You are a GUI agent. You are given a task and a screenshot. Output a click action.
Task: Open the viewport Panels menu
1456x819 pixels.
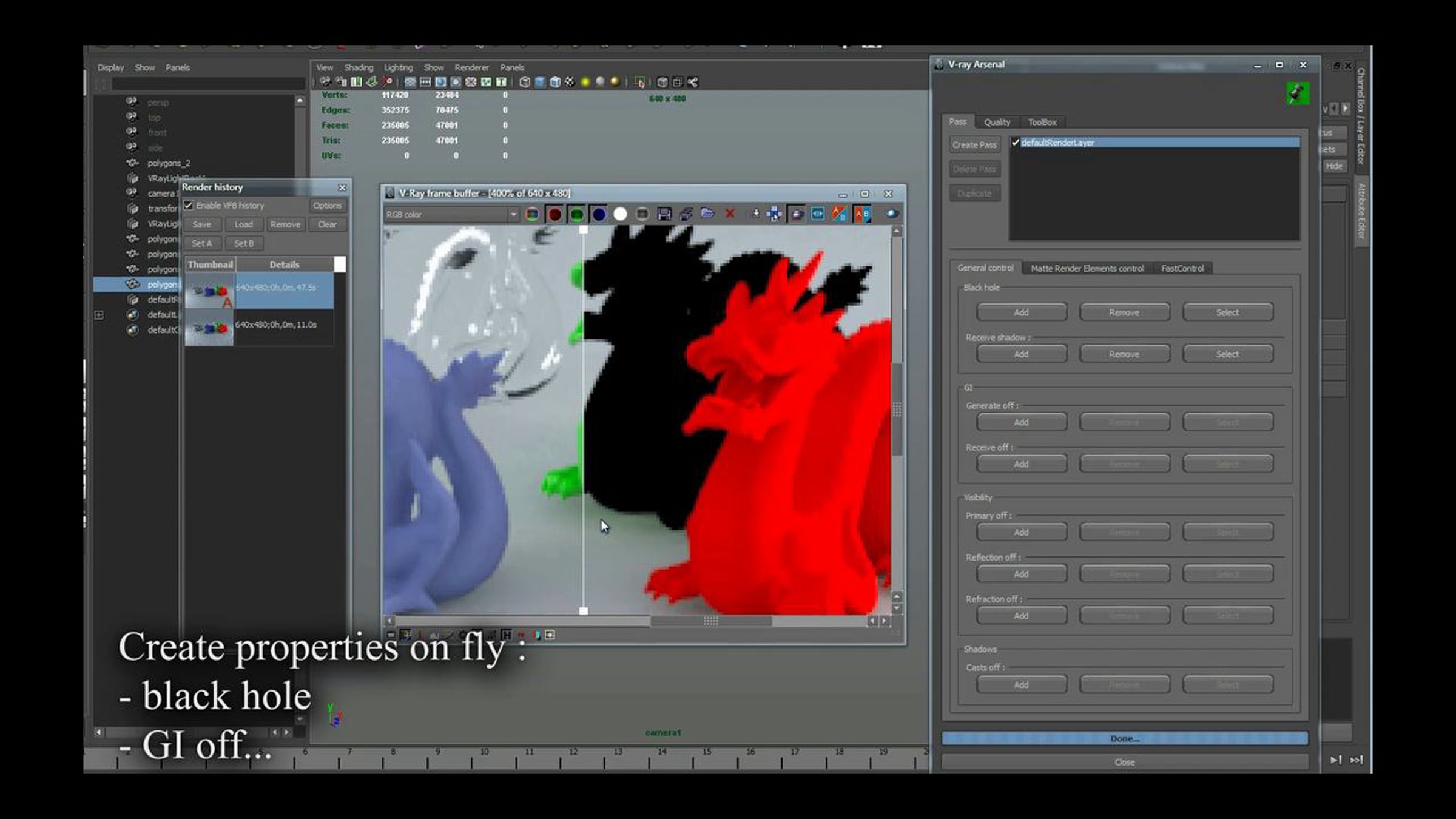[x=512, y=67]
